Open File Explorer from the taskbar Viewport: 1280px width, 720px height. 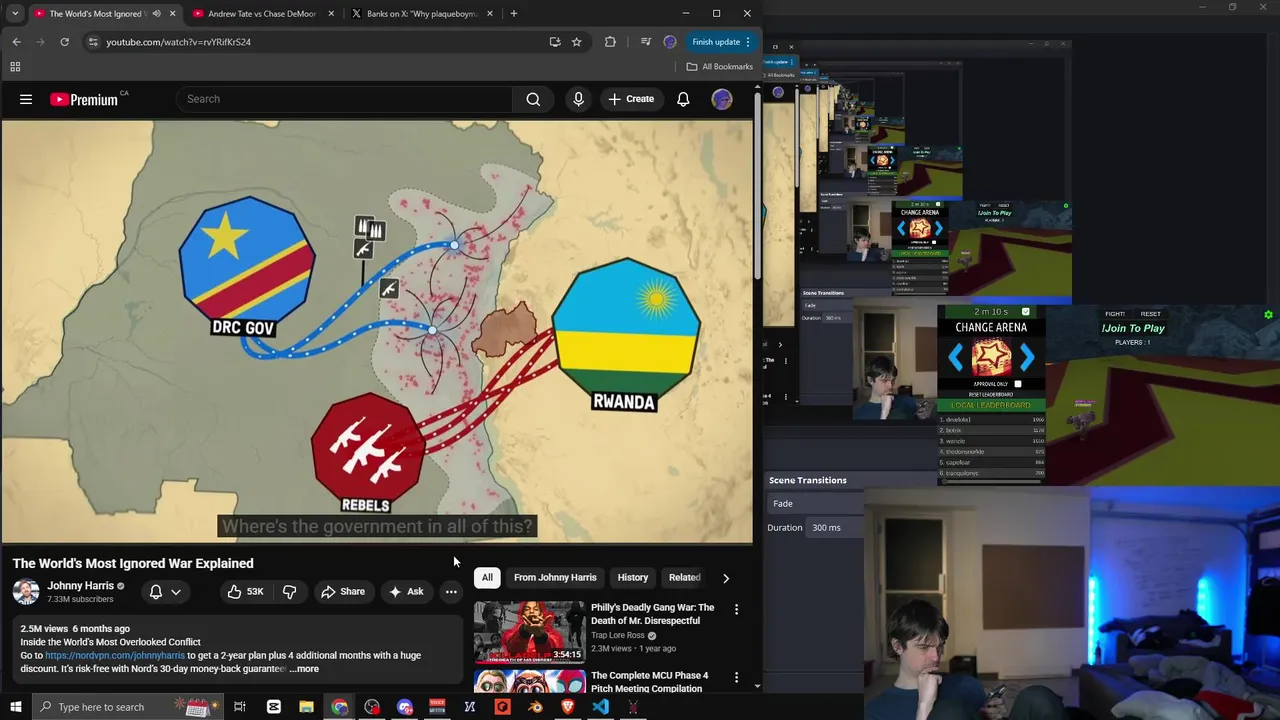click(x=306, y=707)
